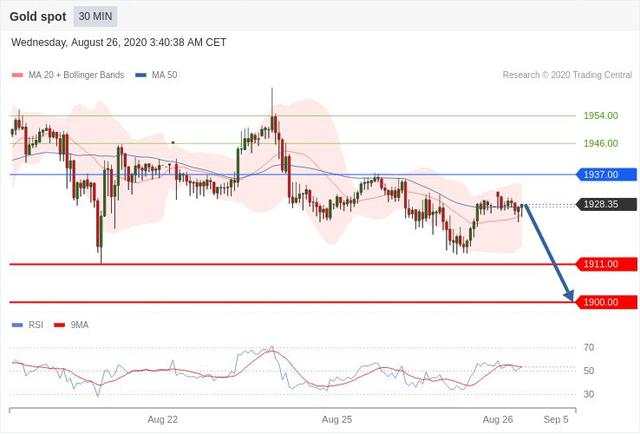Click the blue MA 50 legend swatch
This screenshot has height=434, width=640.
point(141,76)
